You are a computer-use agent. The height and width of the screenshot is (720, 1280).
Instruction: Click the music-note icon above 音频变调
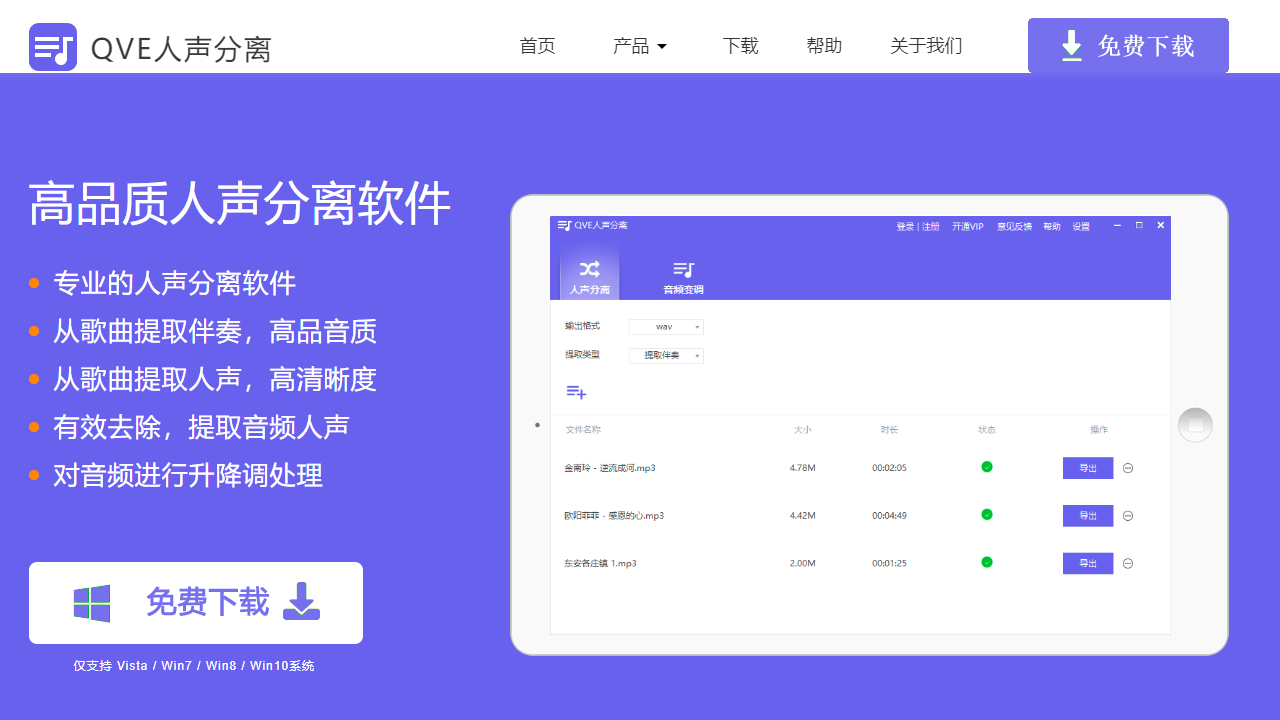tap(684, 269)
